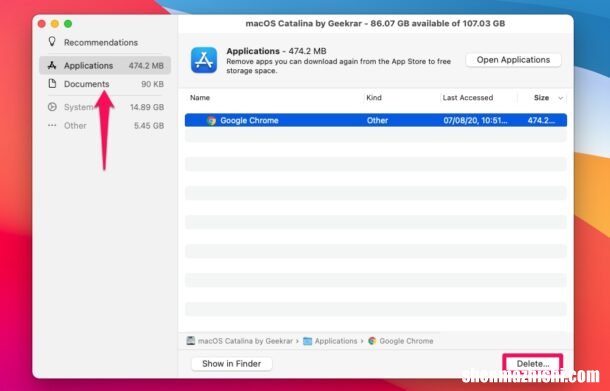The width and height of the screenshot is (610, 391).
Task: Sort list by Size column
Action: pyautogui.click(x=541, y=98)
